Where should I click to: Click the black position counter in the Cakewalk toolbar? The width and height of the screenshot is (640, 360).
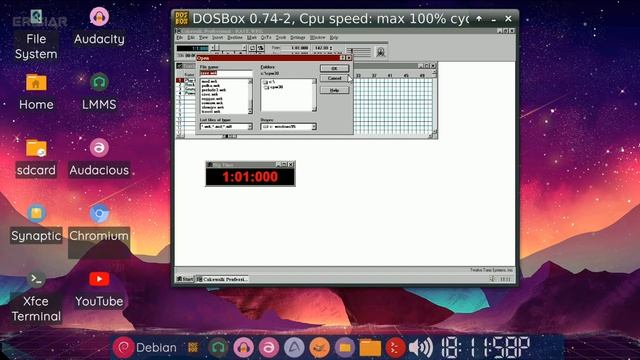point(193,48)
